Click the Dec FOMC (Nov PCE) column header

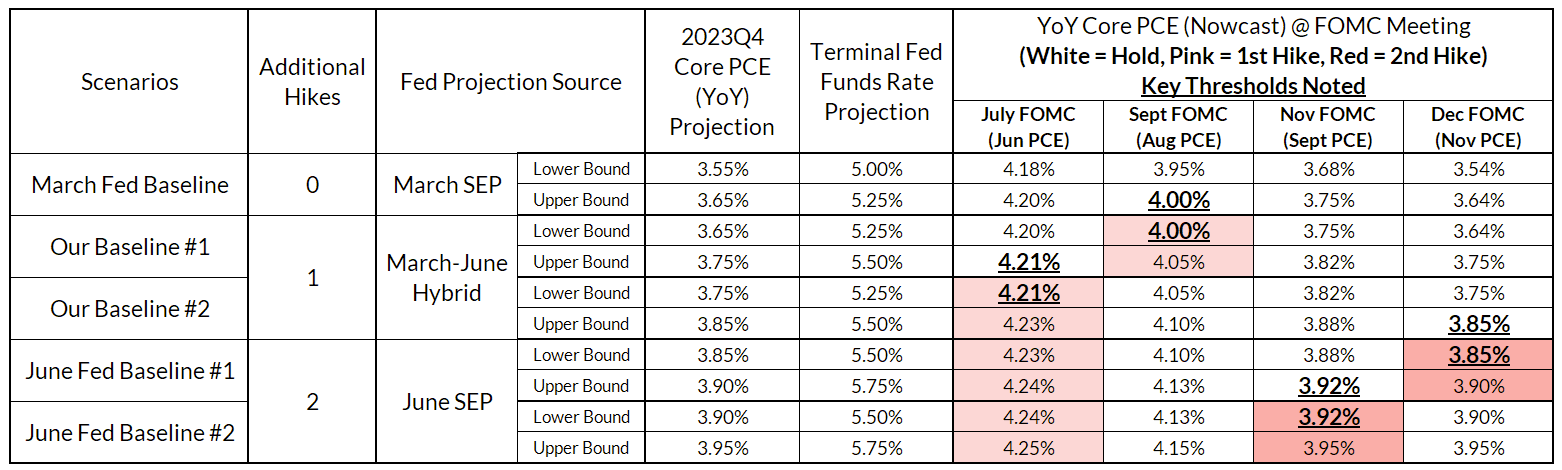1477,127
